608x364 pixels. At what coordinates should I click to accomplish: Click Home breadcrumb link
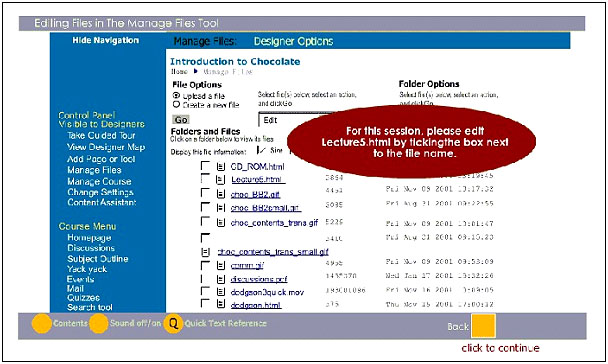(180, 71)
